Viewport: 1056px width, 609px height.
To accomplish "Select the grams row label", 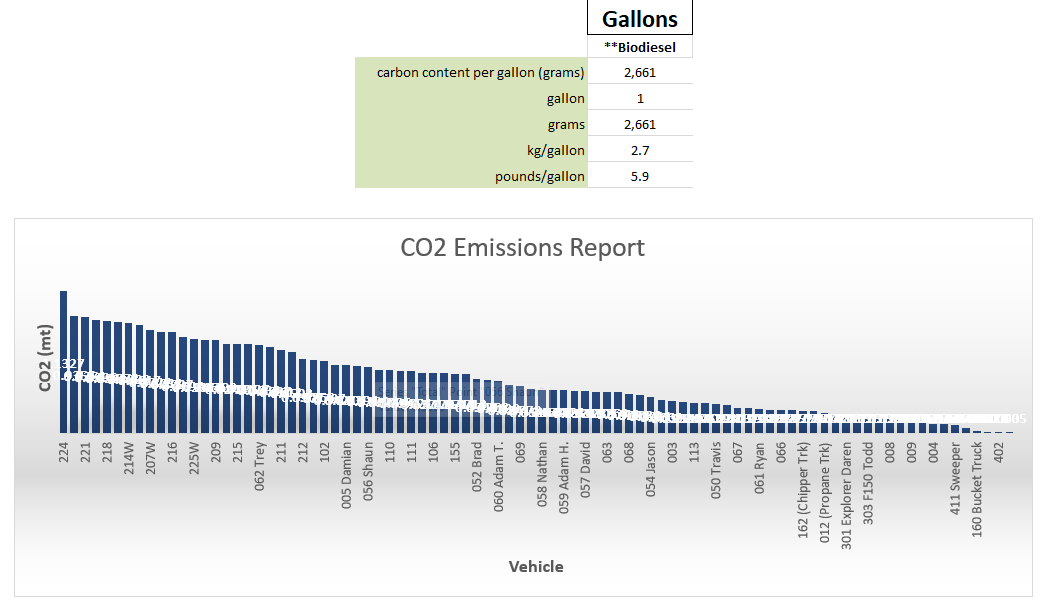I will (x=568, y=123).
